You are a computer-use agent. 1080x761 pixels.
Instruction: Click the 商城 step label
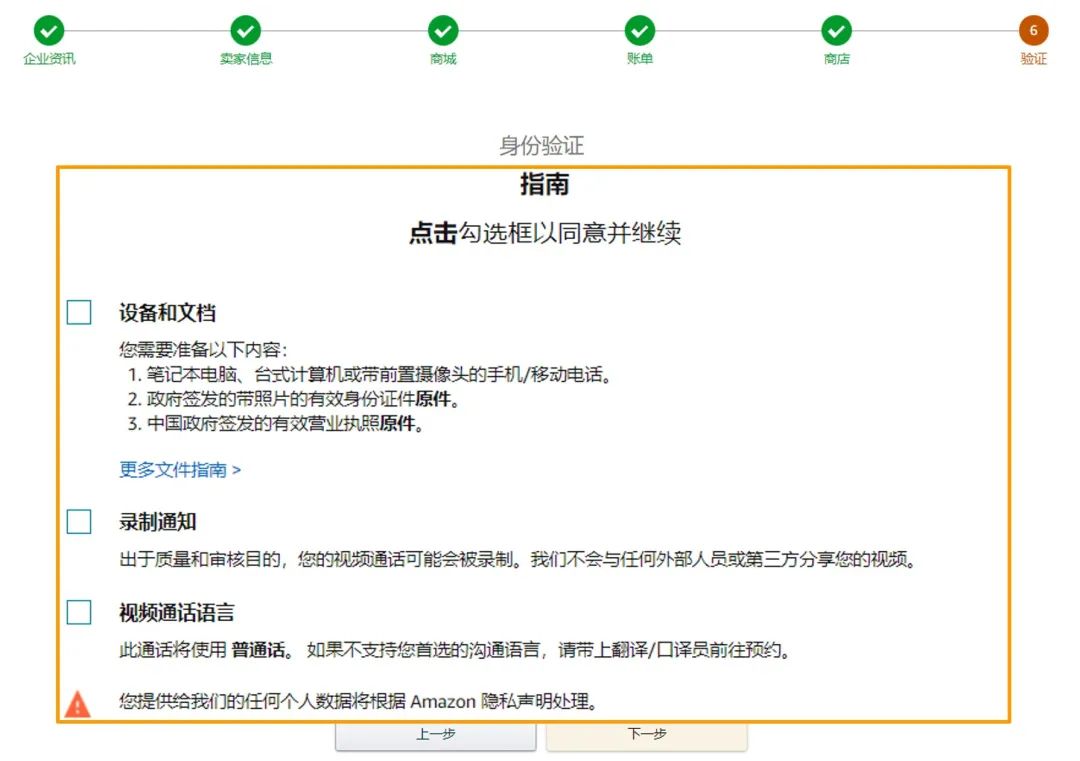(443, 58)
